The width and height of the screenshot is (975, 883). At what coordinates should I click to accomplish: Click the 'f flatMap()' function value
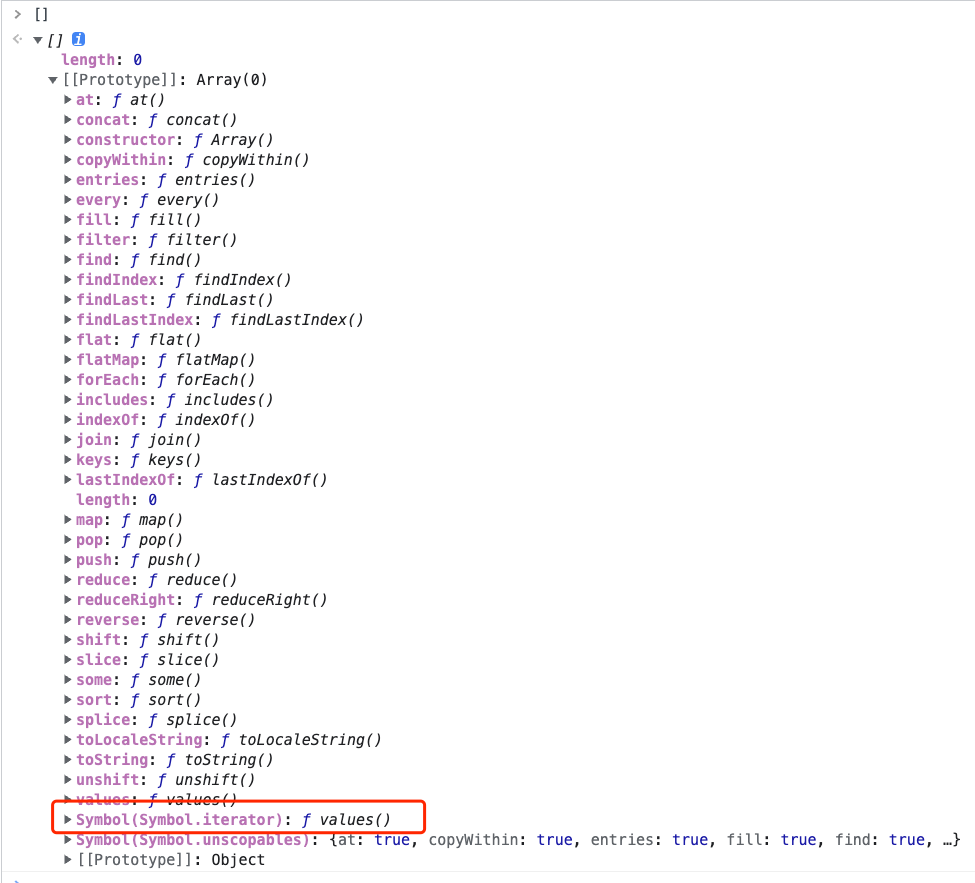[x=206, y=359]
